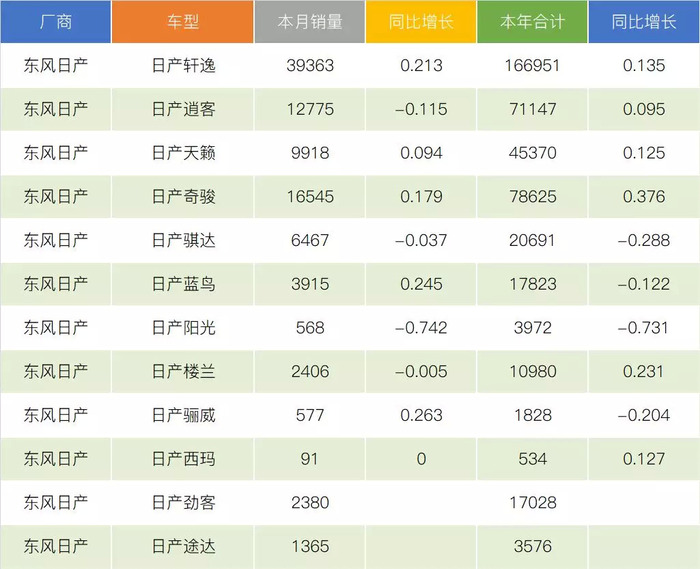Select the 本年合计 column header
This screenshot has width=700, height=569.
coord(532,22)
